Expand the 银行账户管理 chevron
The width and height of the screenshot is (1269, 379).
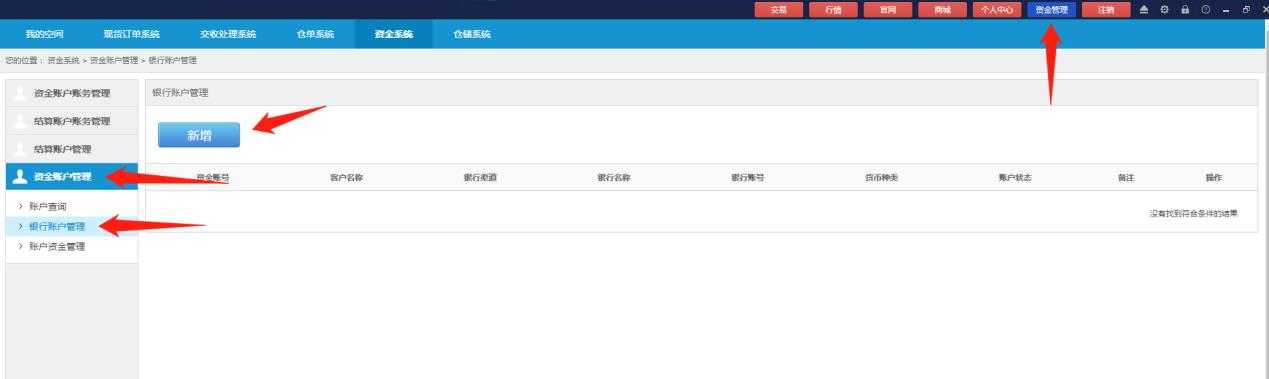pos(21,226)
